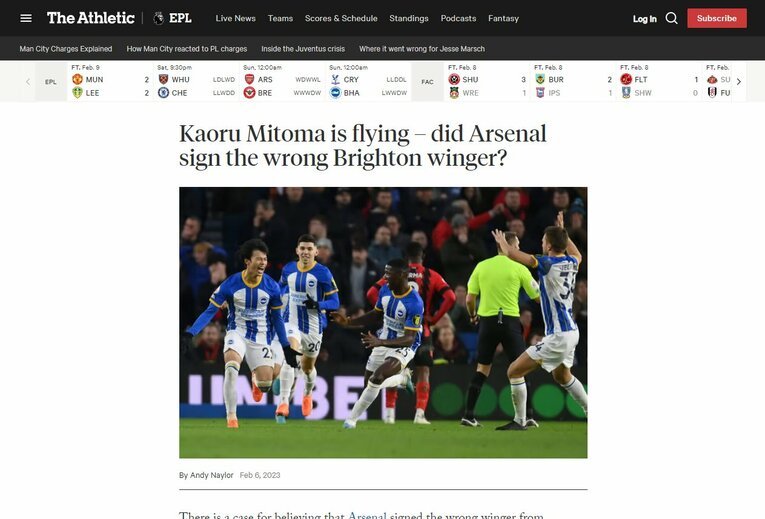Image resolution: width=765 pixels, height=519 pixels.
Task: Click the Sheffield United crest in scores
Action: click(x=454, y=80)
